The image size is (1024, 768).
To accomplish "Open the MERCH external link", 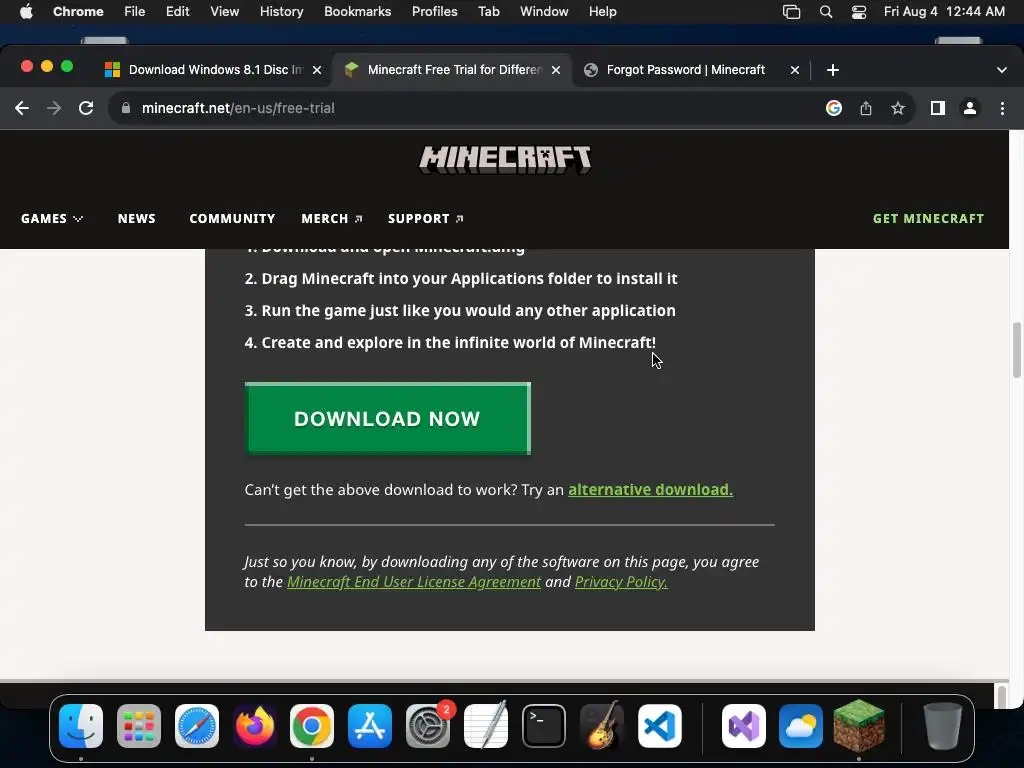I will (x=332, y=219).
